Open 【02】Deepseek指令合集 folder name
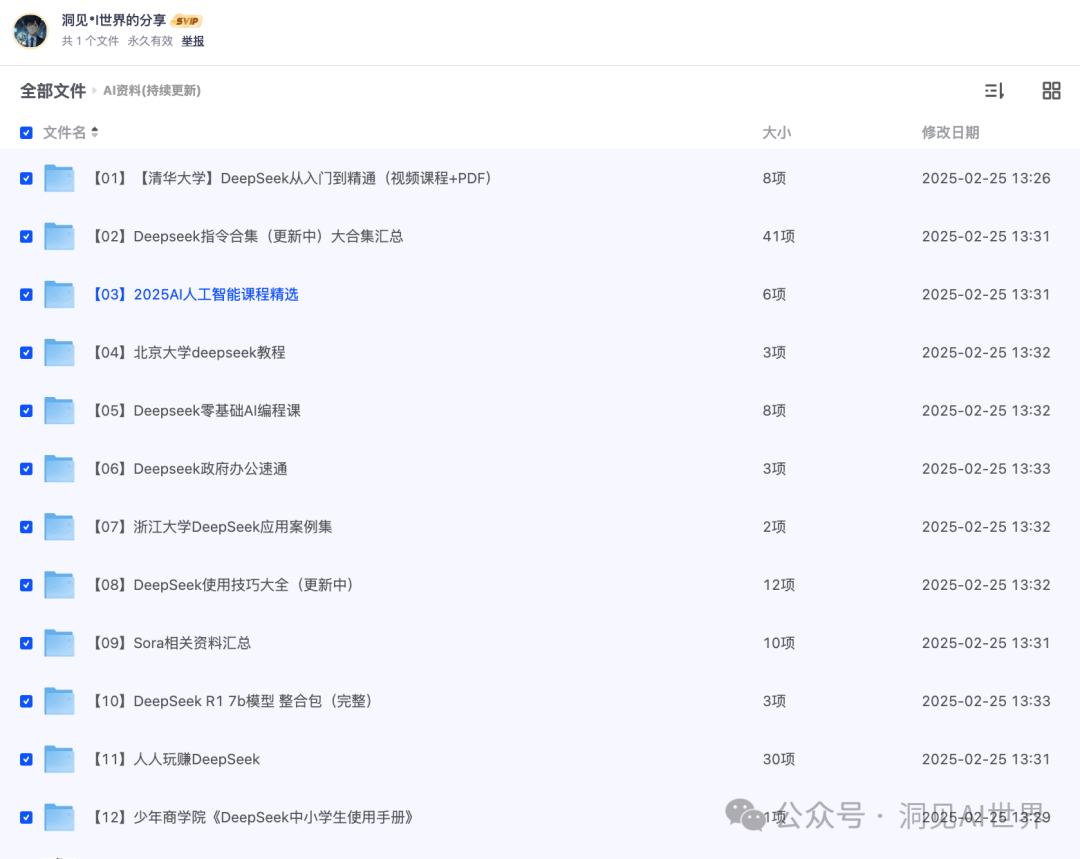Viewport: 1080px width, 859px height. 247,236
